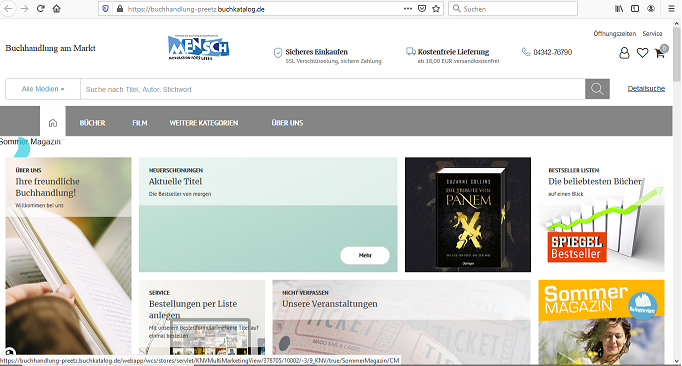Image resolution: width=682 pixels, height=366 pixels.
Task: Expand the Alle Medien dropdown
Action: (43, 89)
